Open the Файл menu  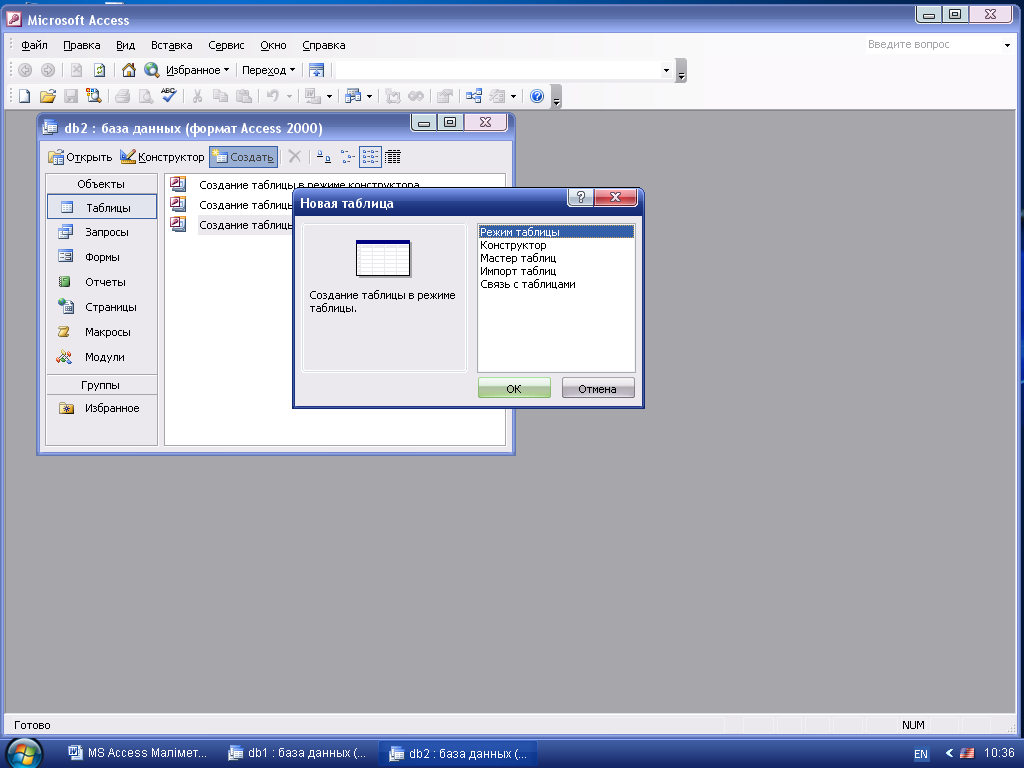coord(34,45)
